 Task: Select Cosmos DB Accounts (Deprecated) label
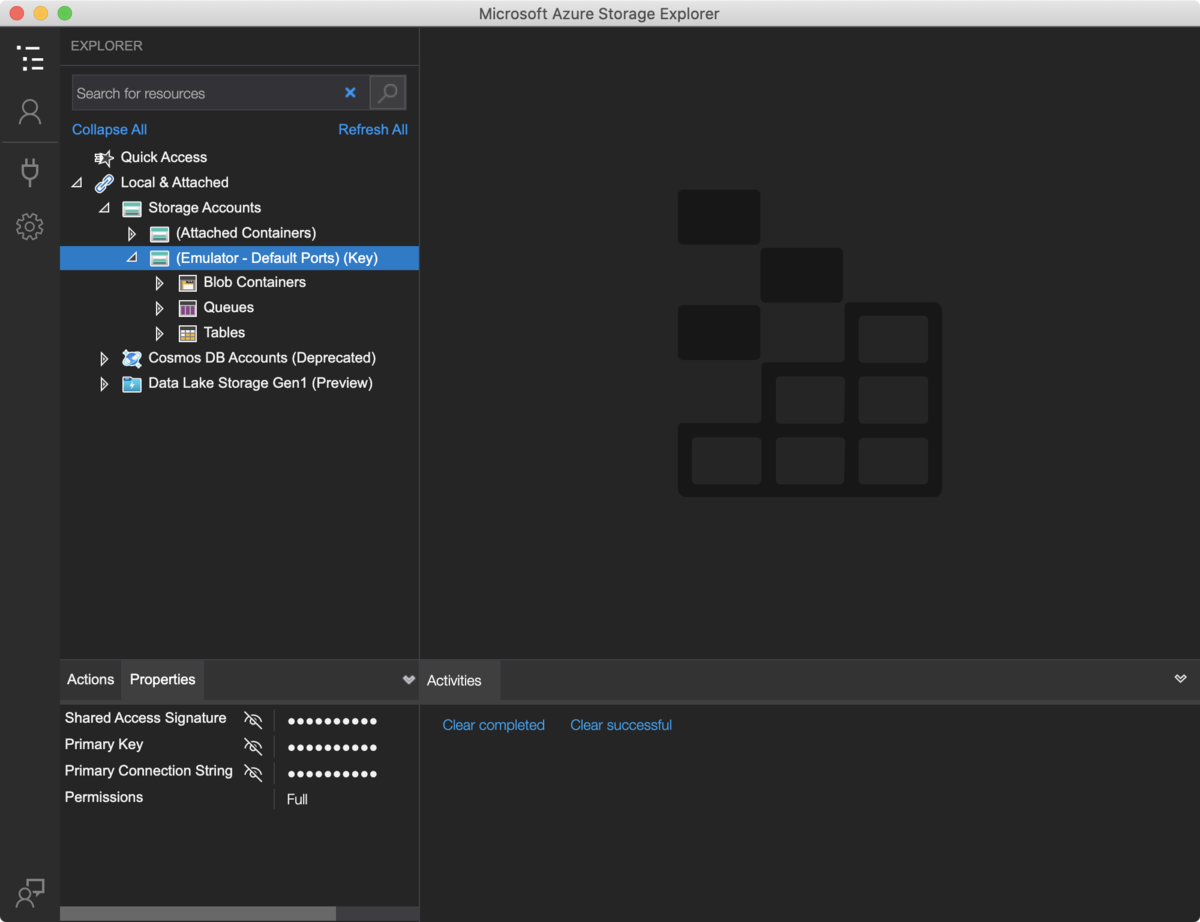point(262,357)
